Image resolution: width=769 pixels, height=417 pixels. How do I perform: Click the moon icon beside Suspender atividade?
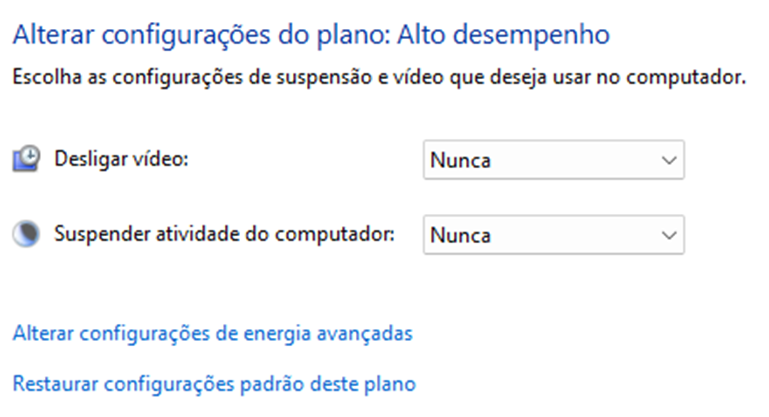point(26,234)
